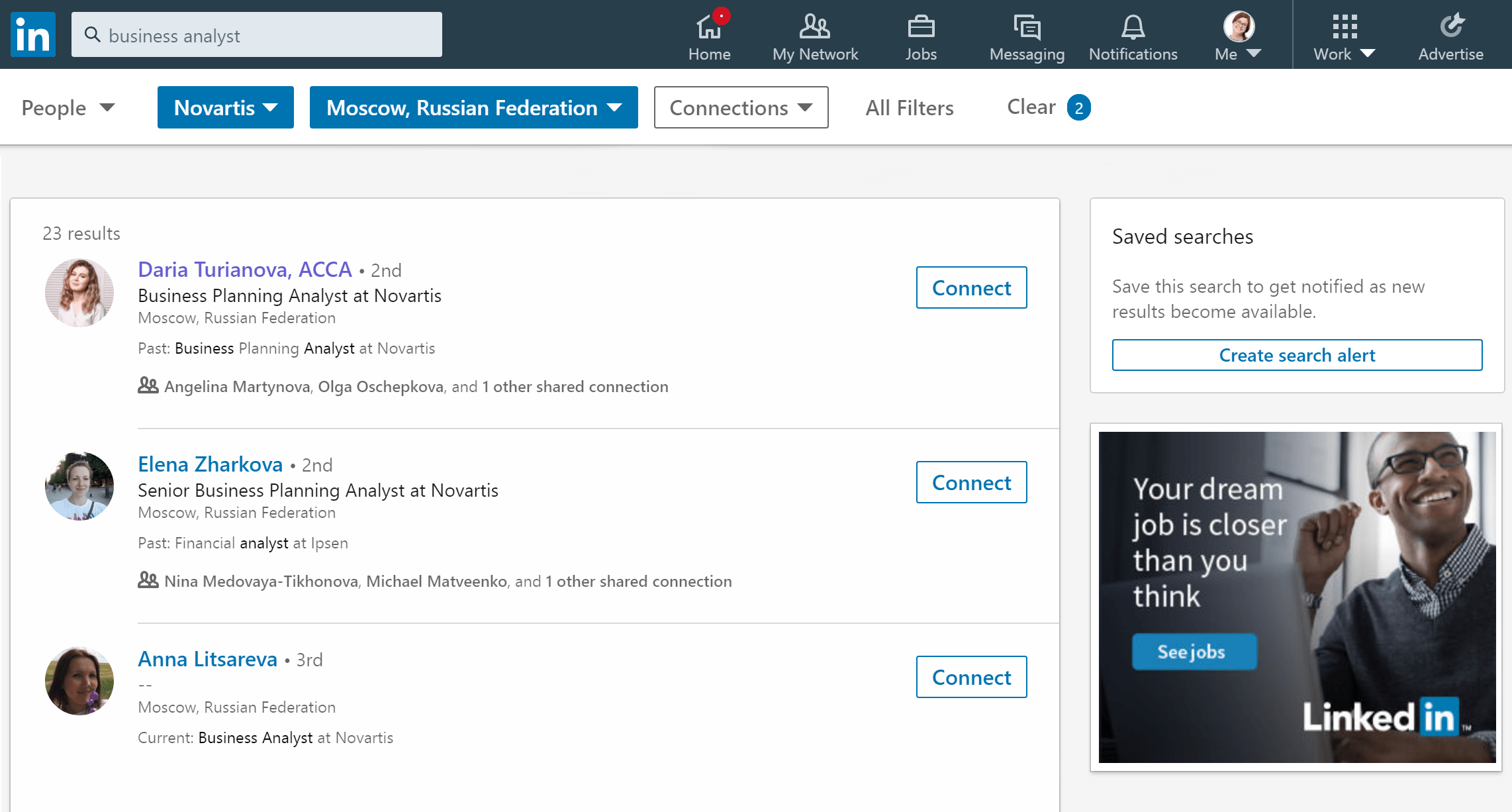Click '23 results' count text
Screen dimensions: 1512x812
[x=81, y=234]
